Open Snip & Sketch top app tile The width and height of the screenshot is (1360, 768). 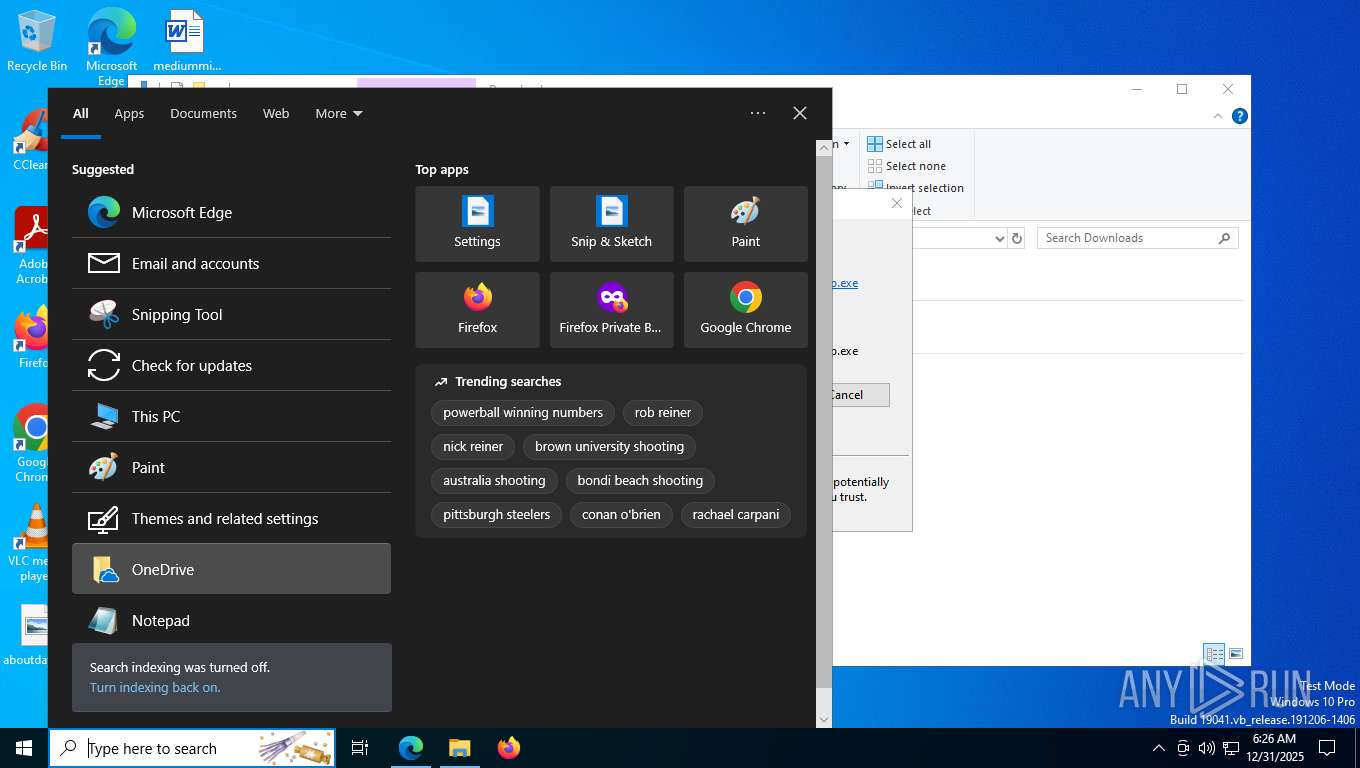611,224
